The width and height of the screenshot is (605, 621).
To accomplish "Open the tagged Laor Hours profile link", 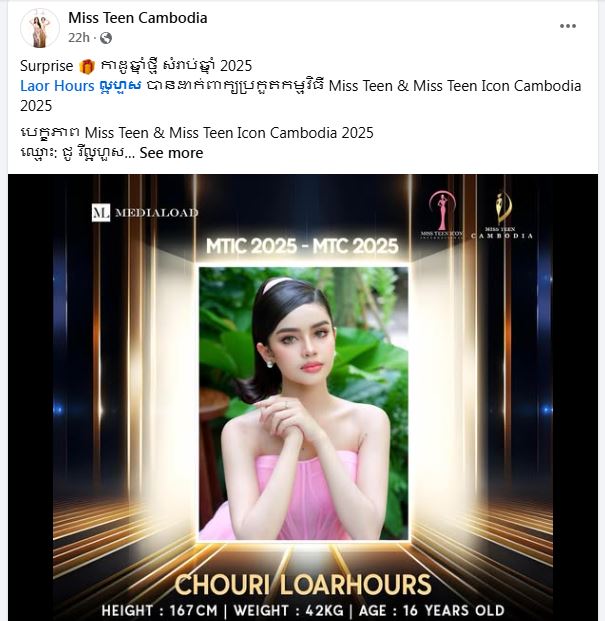I will (x=80, y=86).
